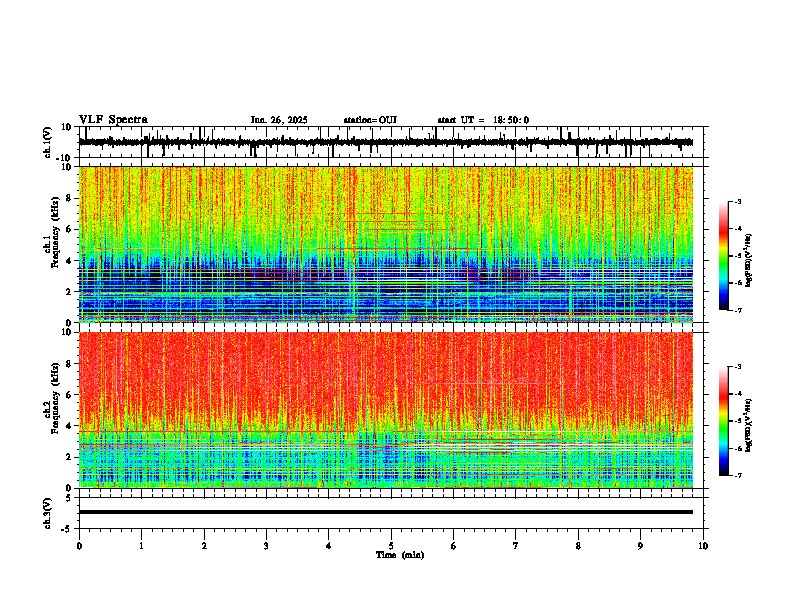The width and height of the screenshot is (792, 612).
Task: Click the '2' kHz tick on ch.1 spectrogram
Action: (70, 292)
